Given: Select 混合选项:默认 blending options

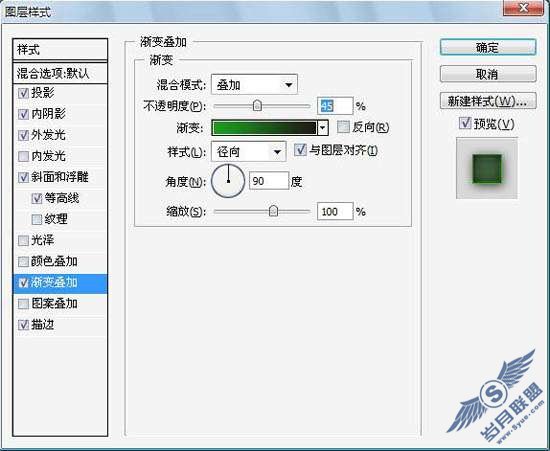Looking at the screenshot, I should click(x=60, y=73).
